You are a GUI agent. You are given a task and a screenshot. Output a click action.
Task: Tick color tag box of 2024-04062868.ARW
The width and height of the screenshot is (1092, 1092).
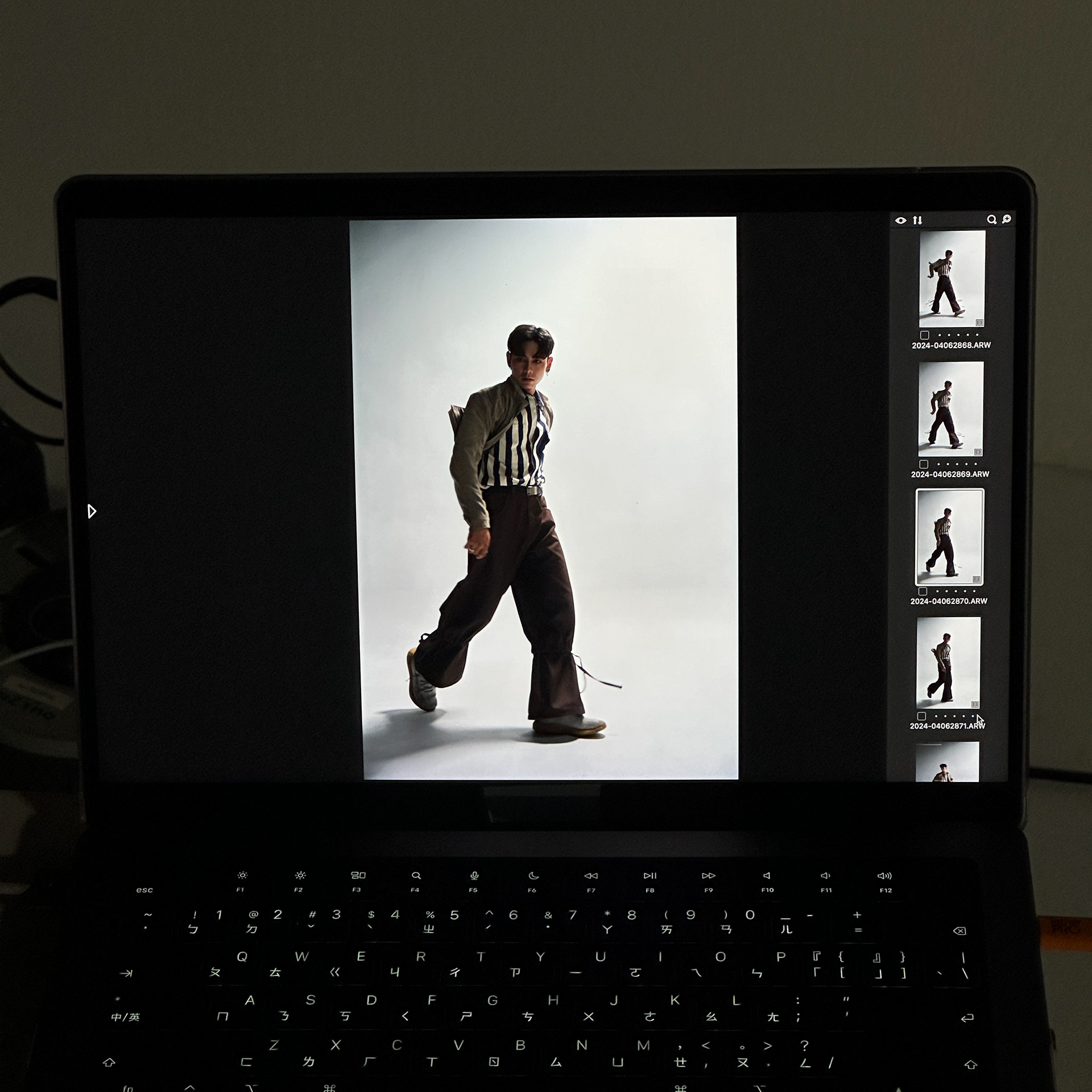[x=925, y=335]
